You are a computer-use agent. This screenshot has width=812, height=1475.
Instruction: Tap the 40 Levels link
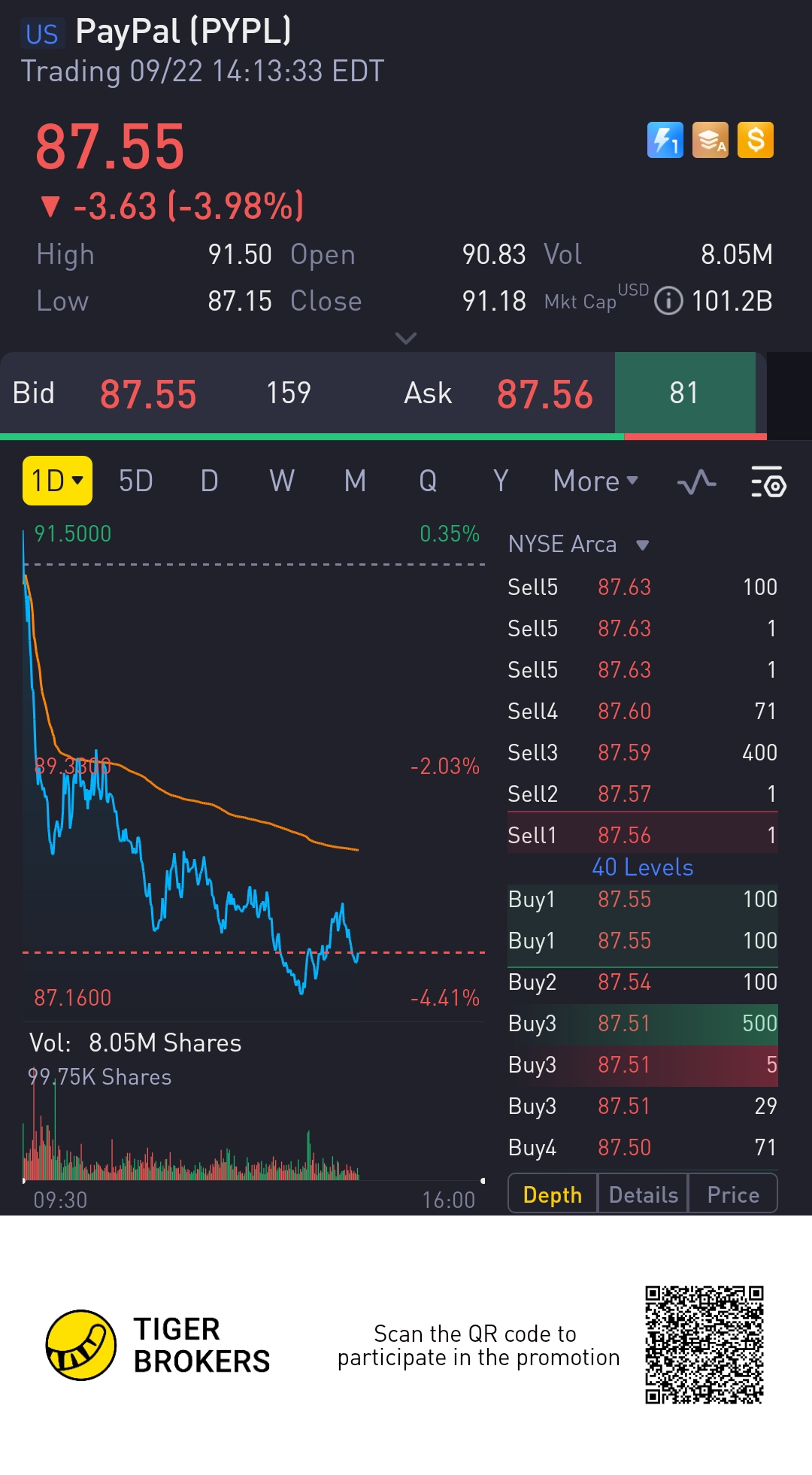pos(643,867)
